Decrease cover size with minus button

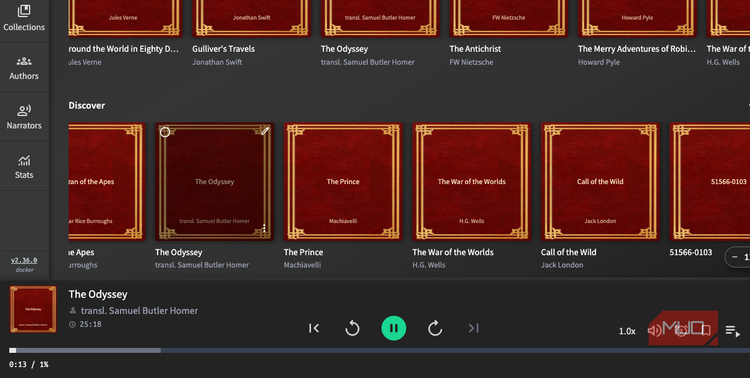[734, 257]
